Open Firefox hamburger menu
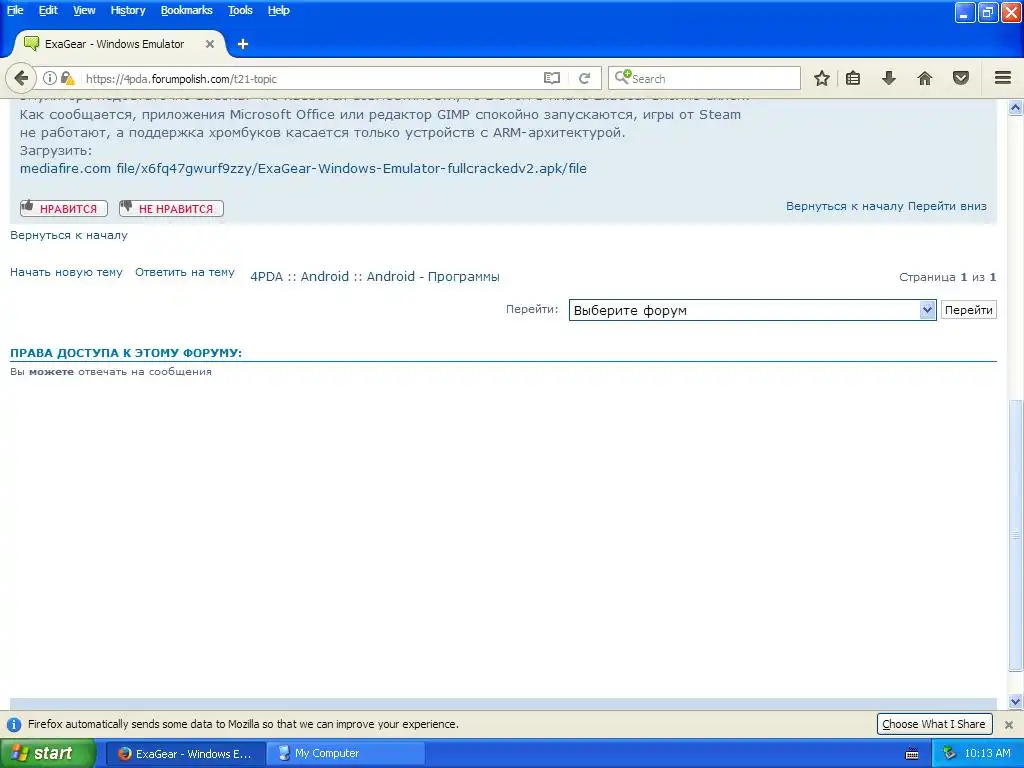1024x768 pixels. pos(1003,78)
